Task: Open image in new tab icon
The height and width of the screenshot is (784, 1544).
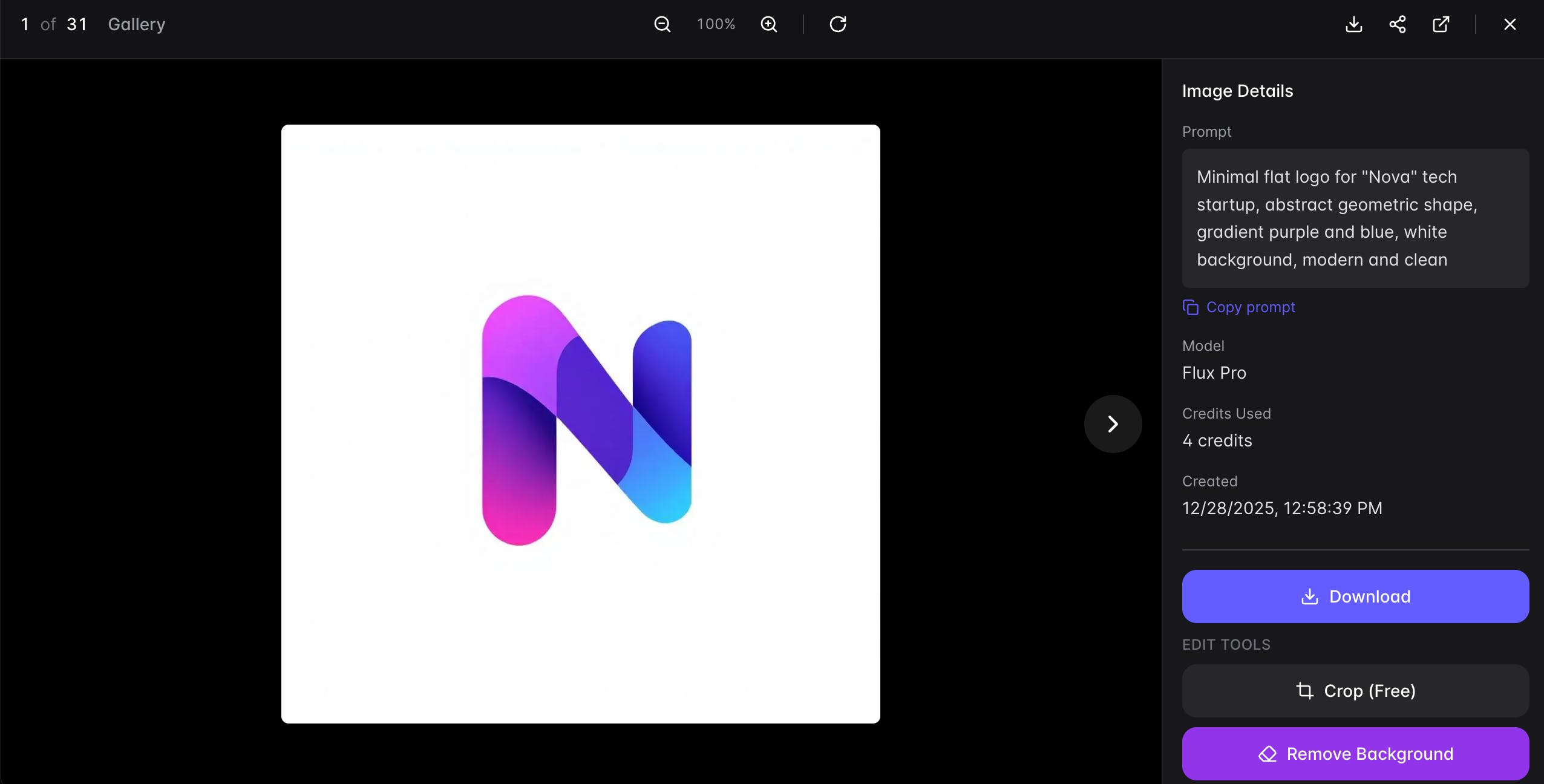Action: [1441, 24]
